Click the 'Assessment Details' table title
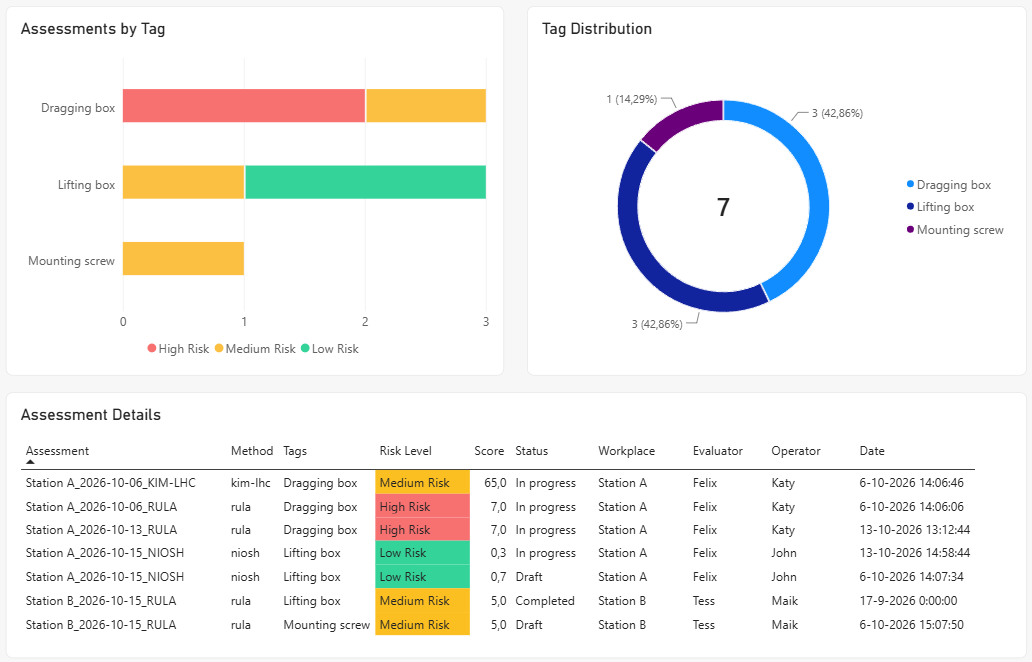 point(91,415)
